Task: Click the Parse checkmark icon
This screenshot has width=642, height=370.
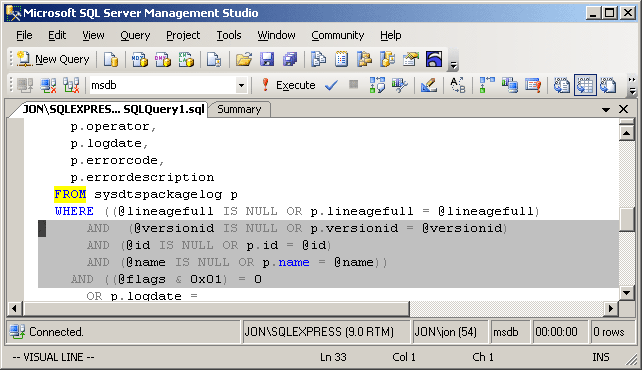Action: (331, 85)
